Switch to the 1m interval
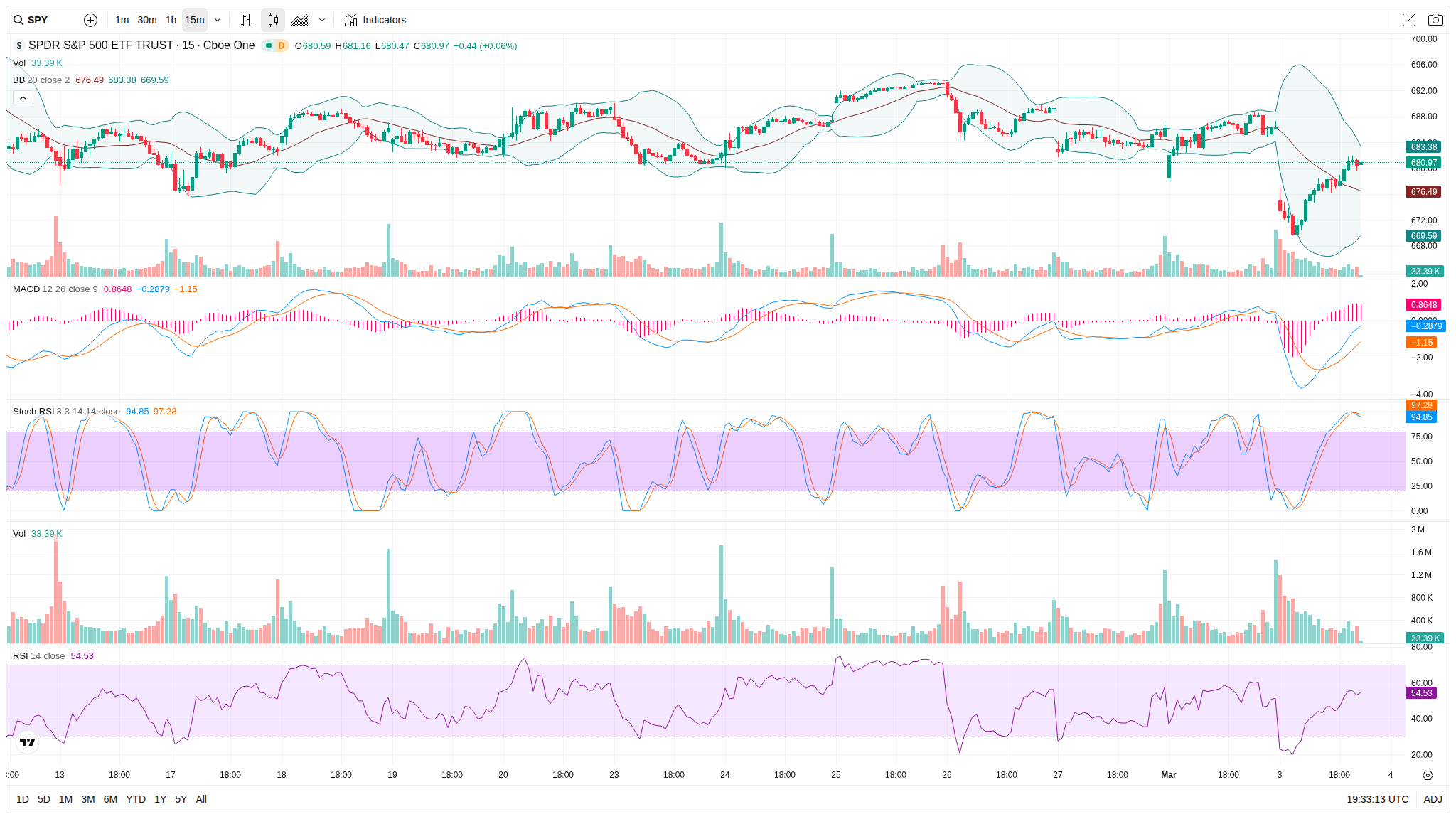 [122, 20]
